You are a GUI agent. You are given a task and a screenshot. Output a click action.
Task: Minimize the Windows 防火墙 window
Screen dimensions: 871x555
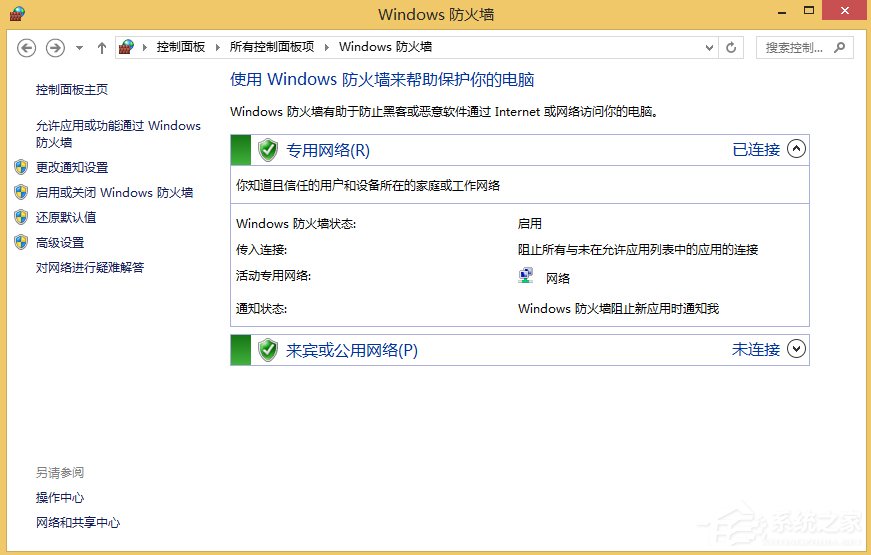[x=782, y=11]
